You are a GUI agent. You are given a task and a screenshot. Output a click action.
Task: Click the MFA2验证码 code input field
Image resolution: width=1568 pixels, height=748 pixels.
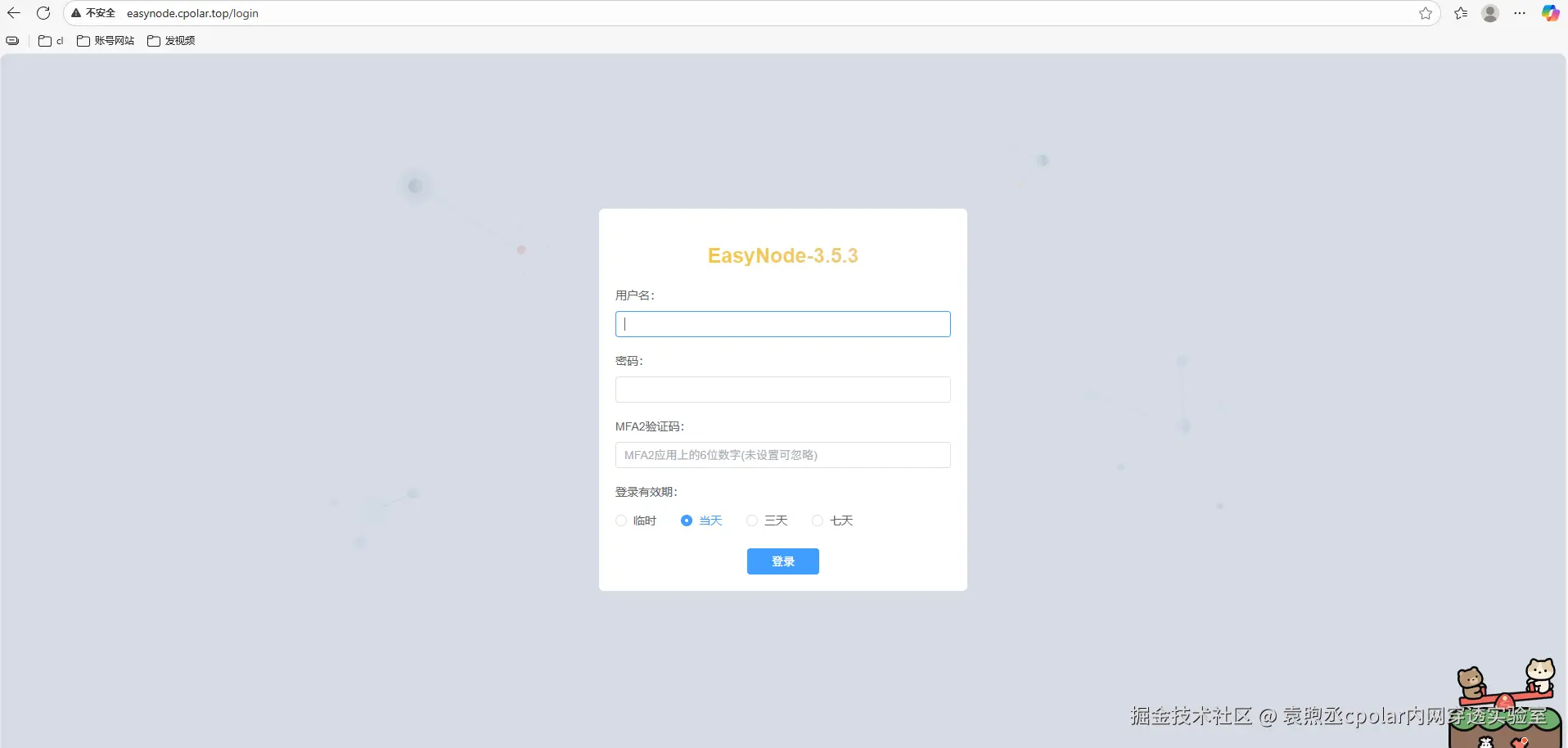[783, 455]
